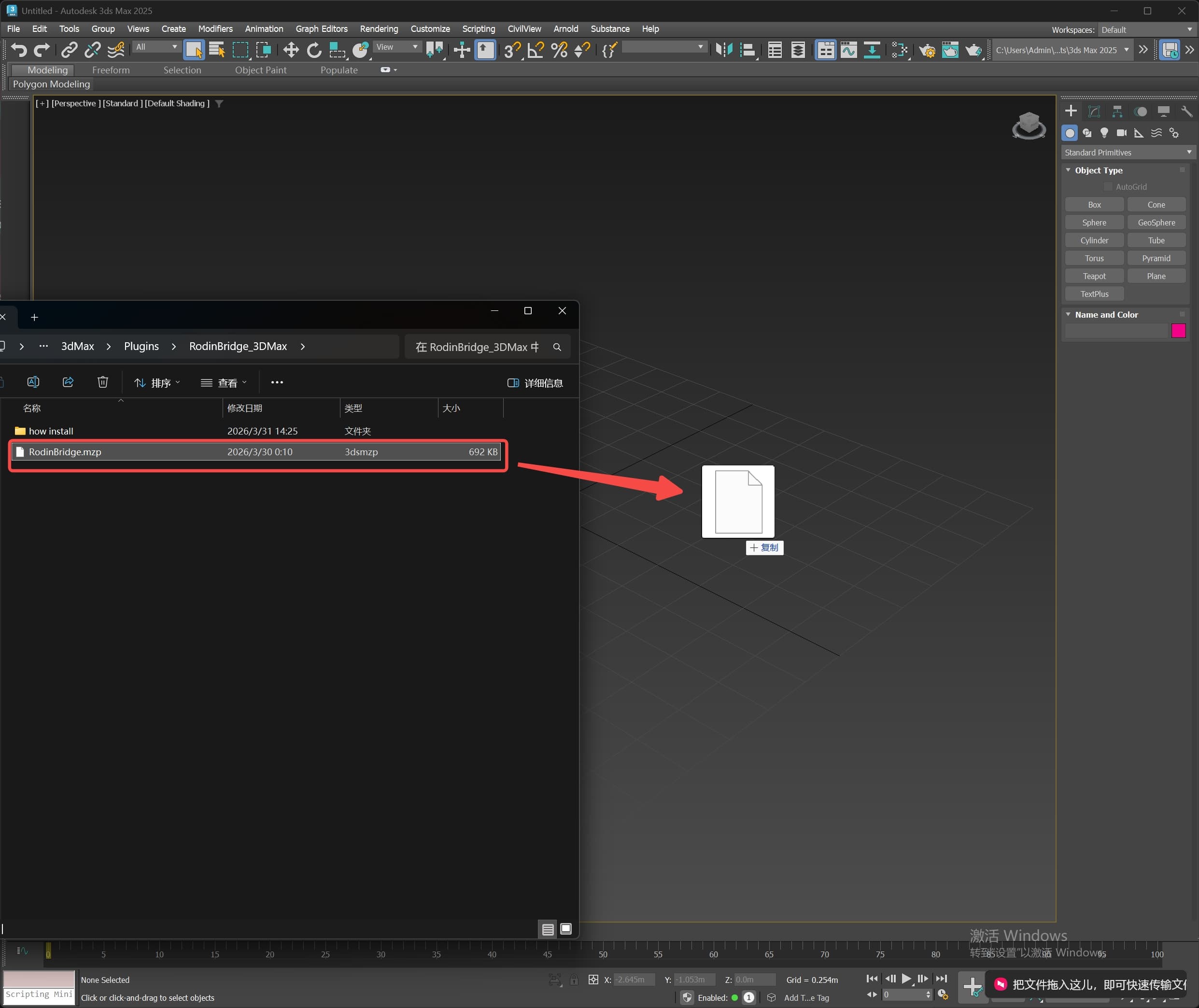Open the Rendered Frame Window
Viewport: 1199px width, 1008px height.
coord(950,50)
